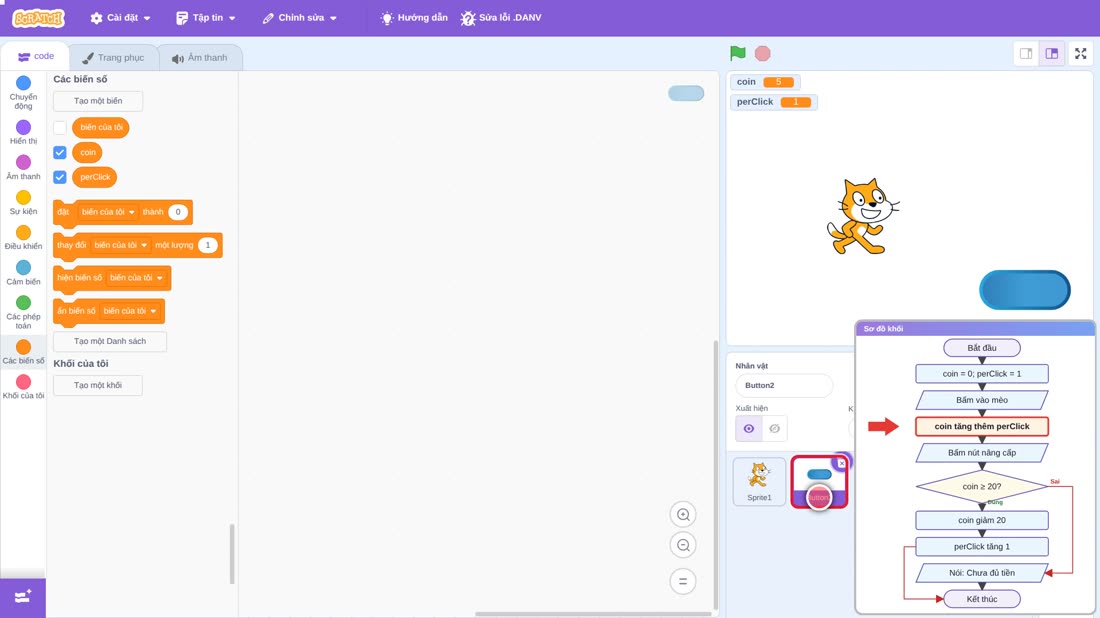Screen dimensions: 1100x618
Task: Hide the sprite using crossed-eye icon
Action: pos(774,428)
